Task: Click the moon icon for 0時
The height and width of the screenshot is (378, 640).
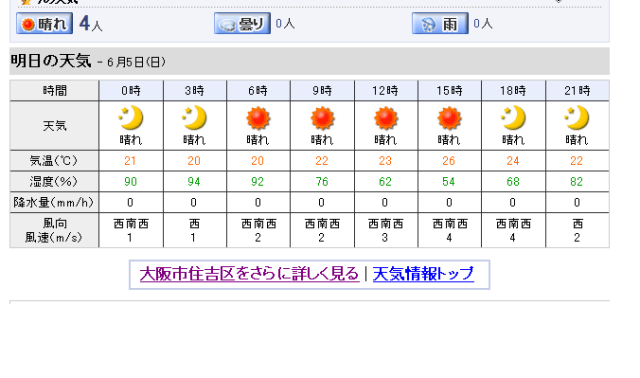Action: tap(131, 117)
